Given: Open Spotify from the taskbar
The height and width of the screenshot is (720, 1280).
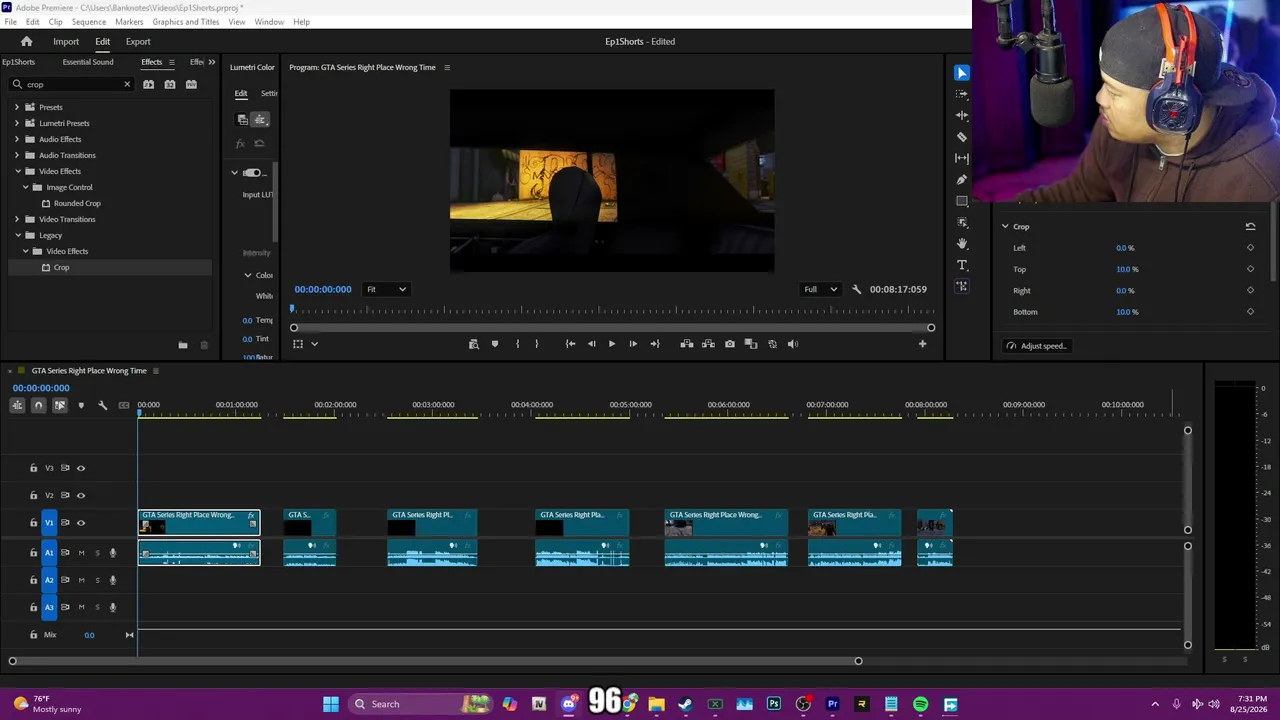Looking at the screenshot, I should (921, 704).
